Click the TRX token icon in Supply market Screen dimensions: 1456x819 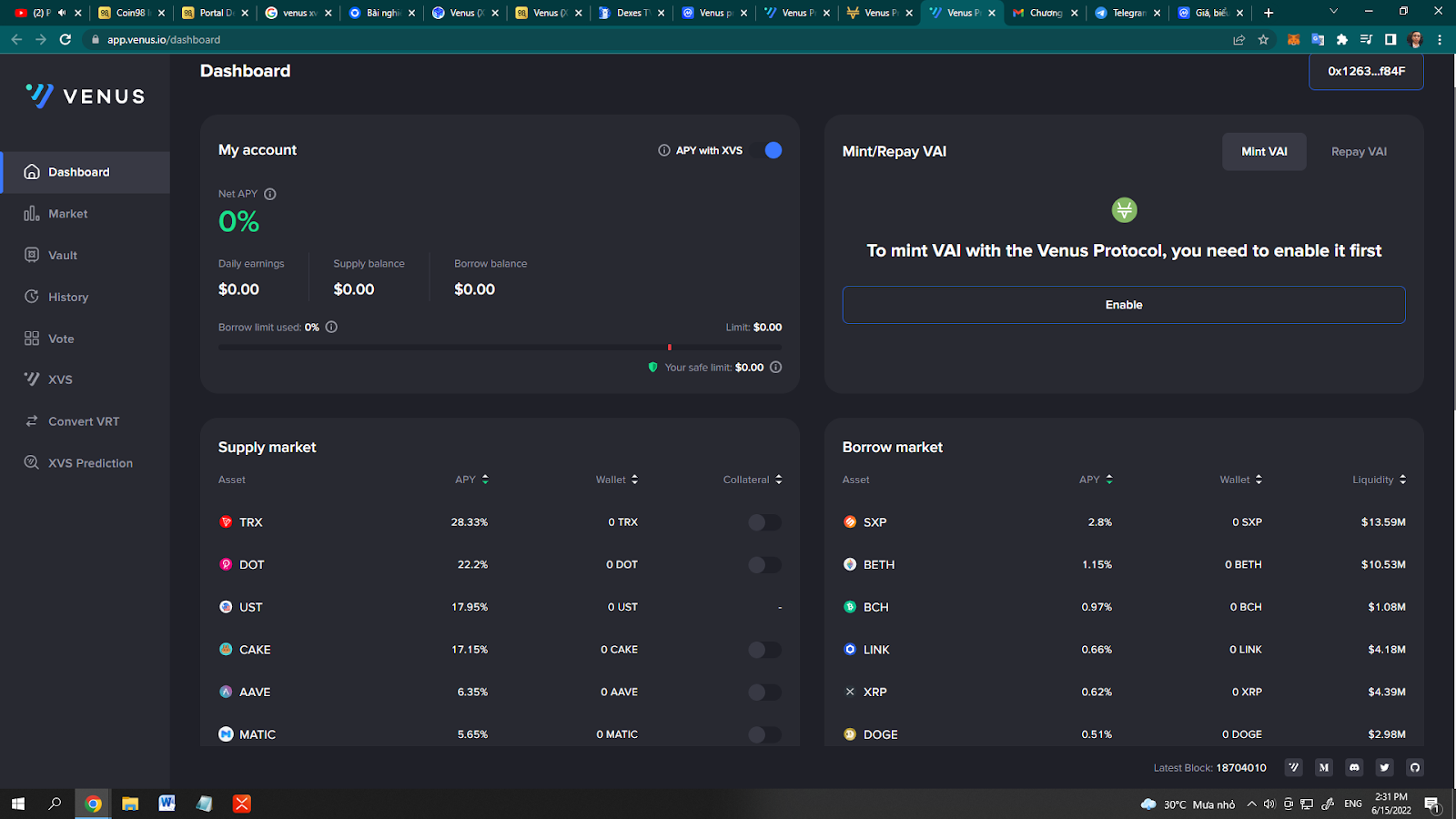(x=226, y=522)
